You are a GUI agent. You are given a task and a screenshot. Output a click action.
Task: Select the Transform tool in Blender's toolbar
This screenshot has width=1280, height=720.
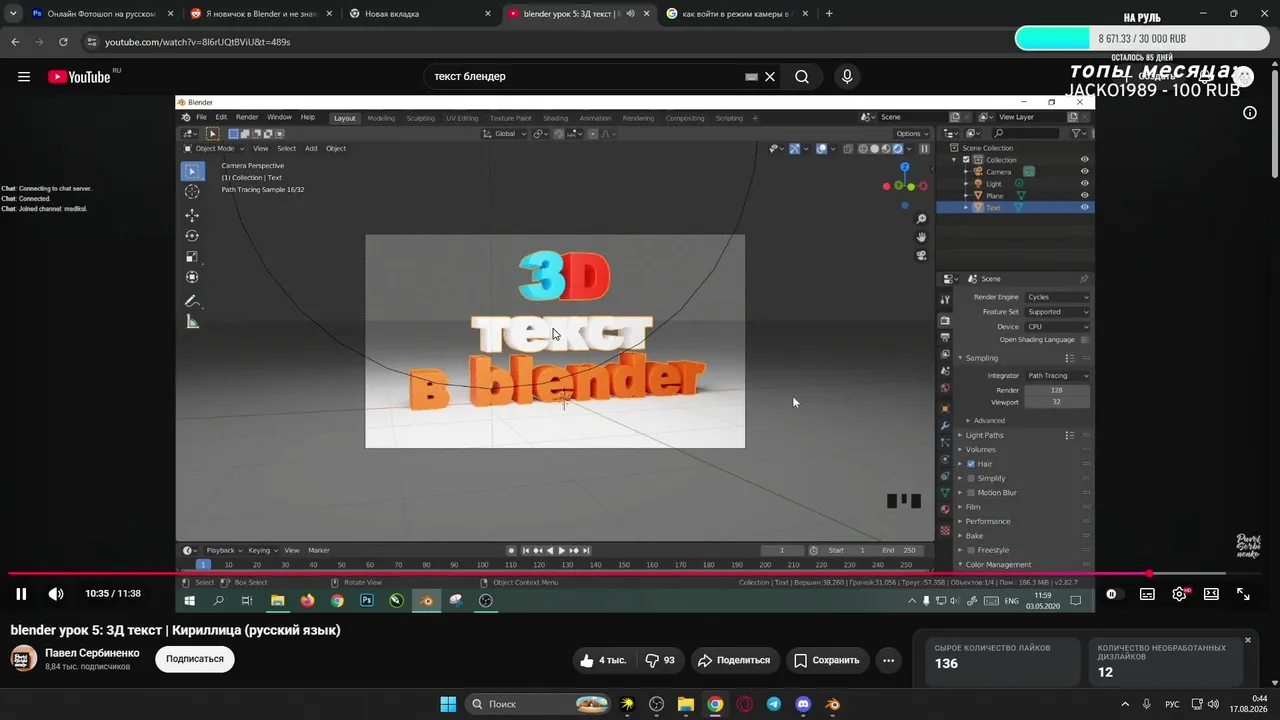192,277
